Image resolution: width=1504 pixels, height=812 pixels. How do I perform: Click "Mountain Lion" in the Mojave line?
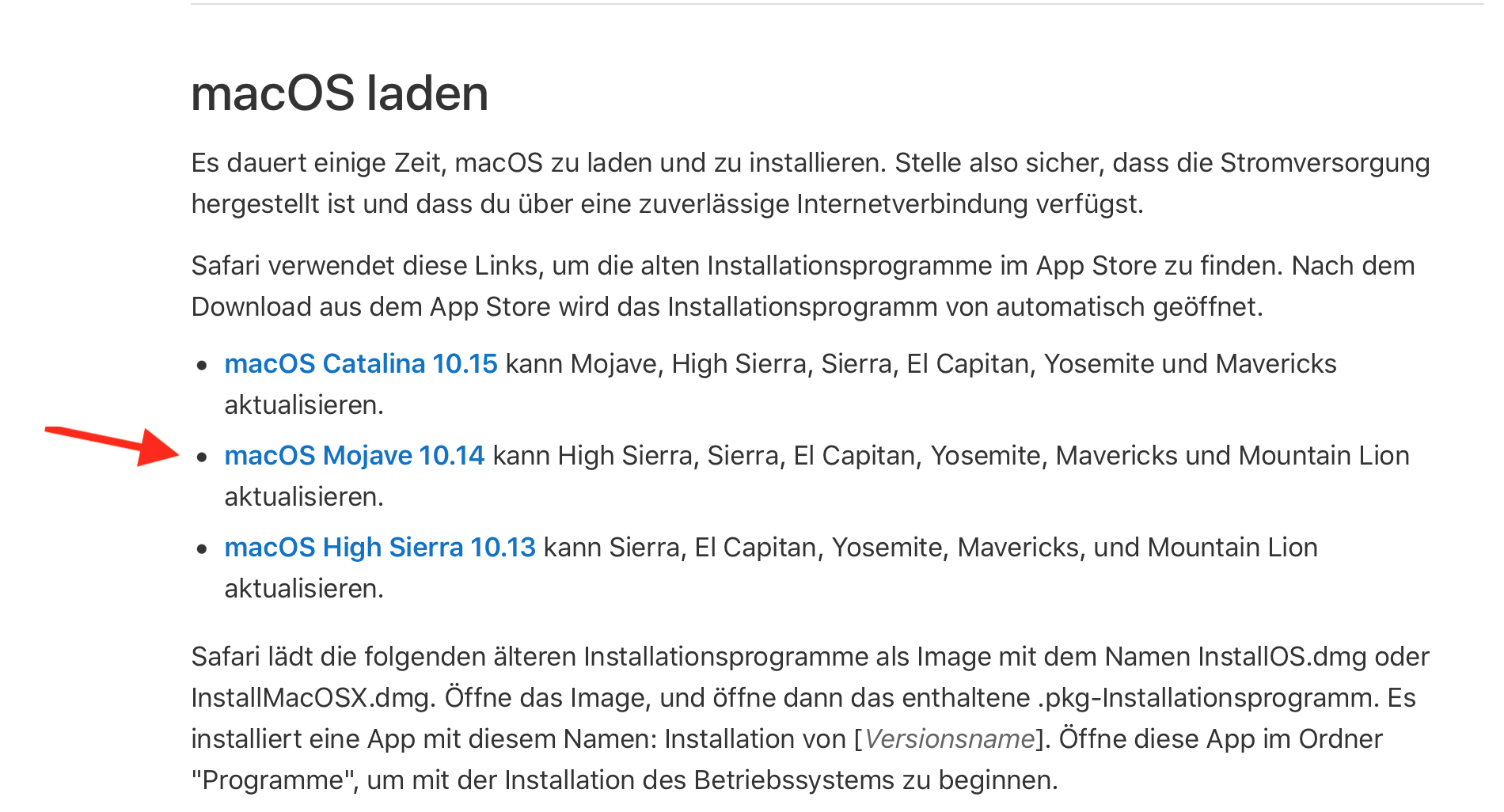tap(1324, 456)
